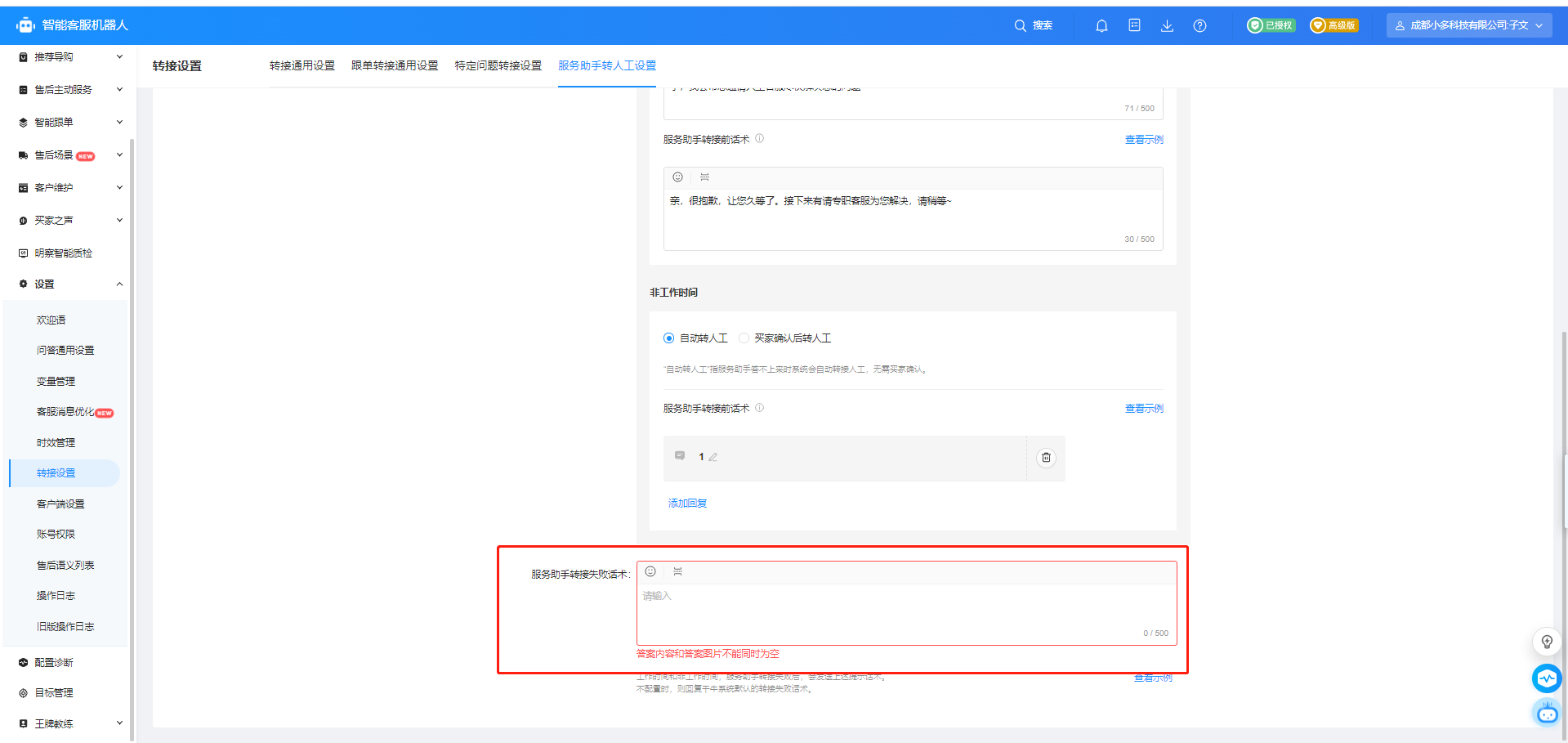Open the help question mark icon
The height and width of the screenshot is (743, 1568).
[1199, 25]
